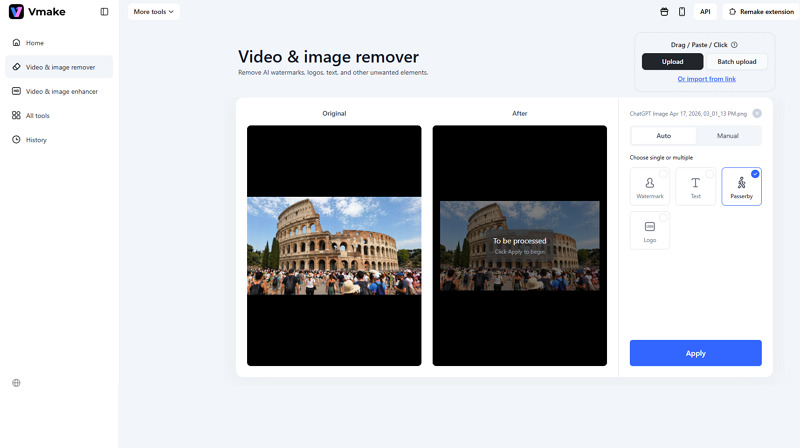
Task: Open the language globe icon
Action: tap(16, 383)
